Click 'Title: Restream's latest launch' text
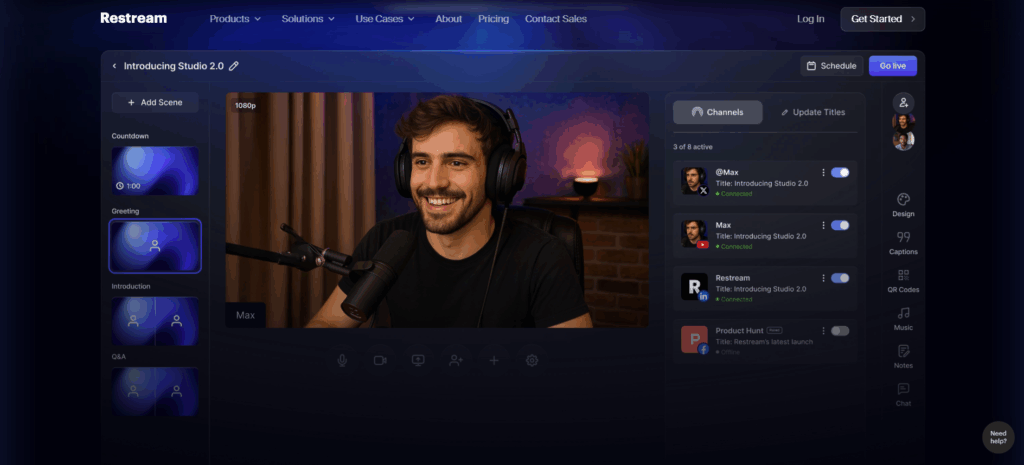 [x=764, y=342]
